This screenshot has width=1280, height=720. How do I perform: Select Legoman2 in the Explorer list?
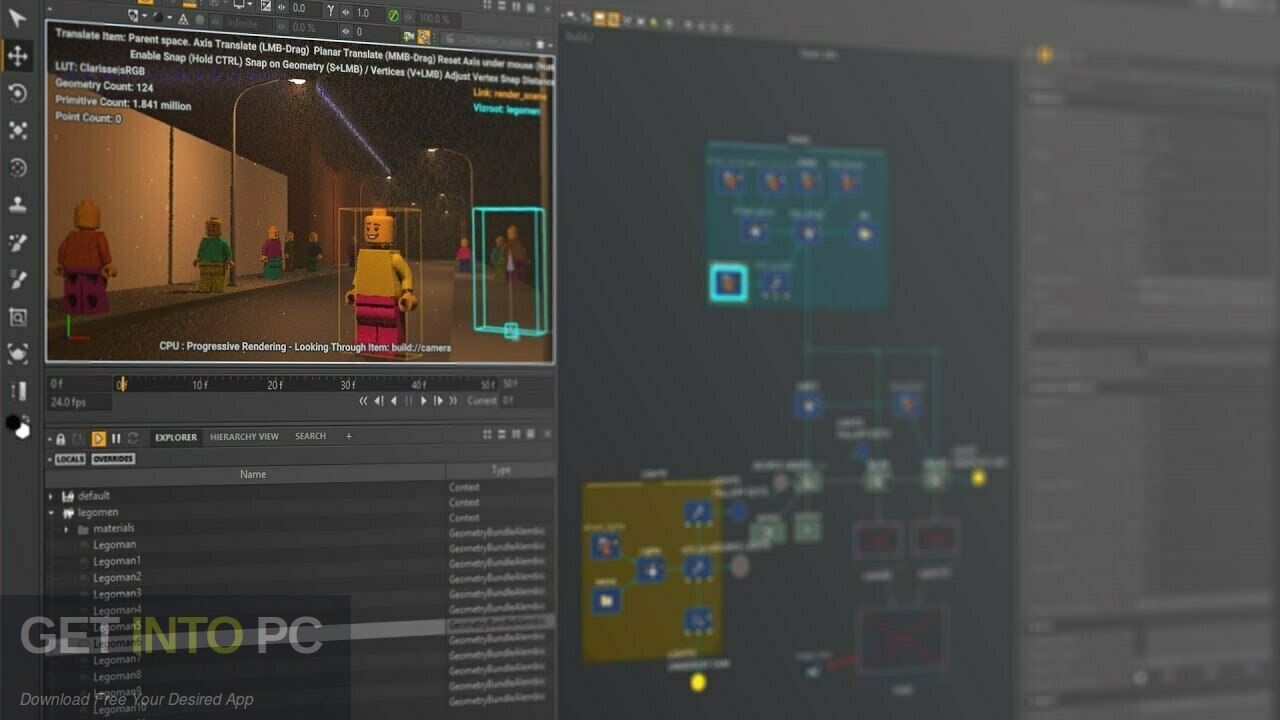click(117, 577)
